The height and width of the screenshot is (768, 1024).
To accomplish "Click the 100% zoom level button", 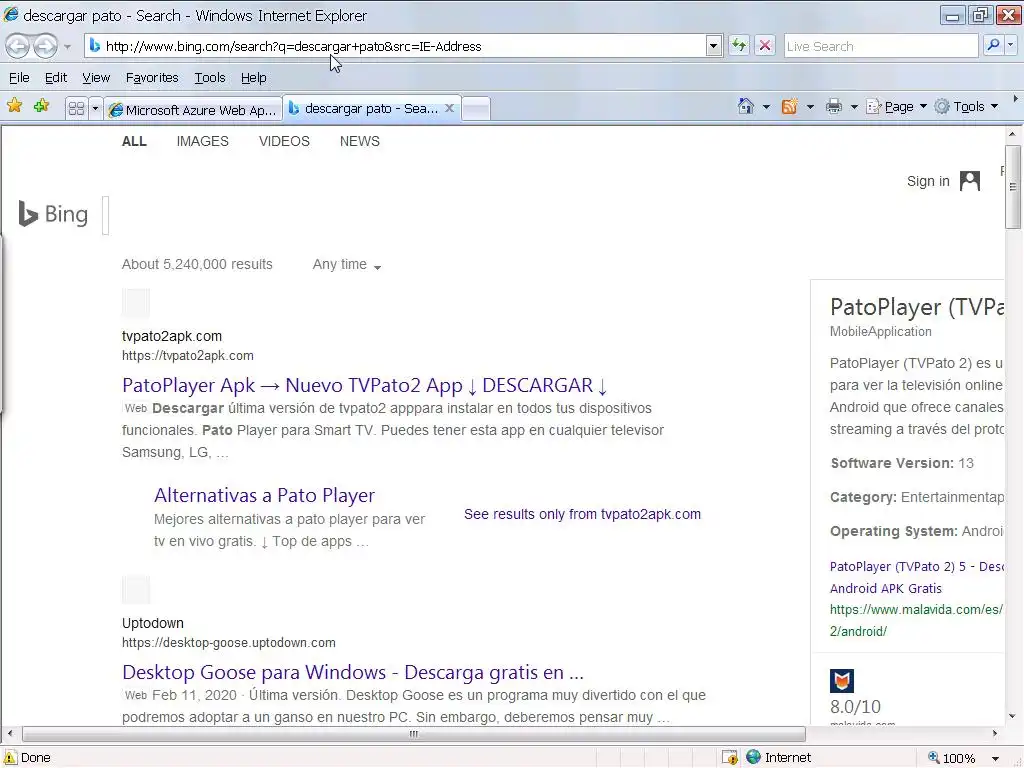I will 952,758.
